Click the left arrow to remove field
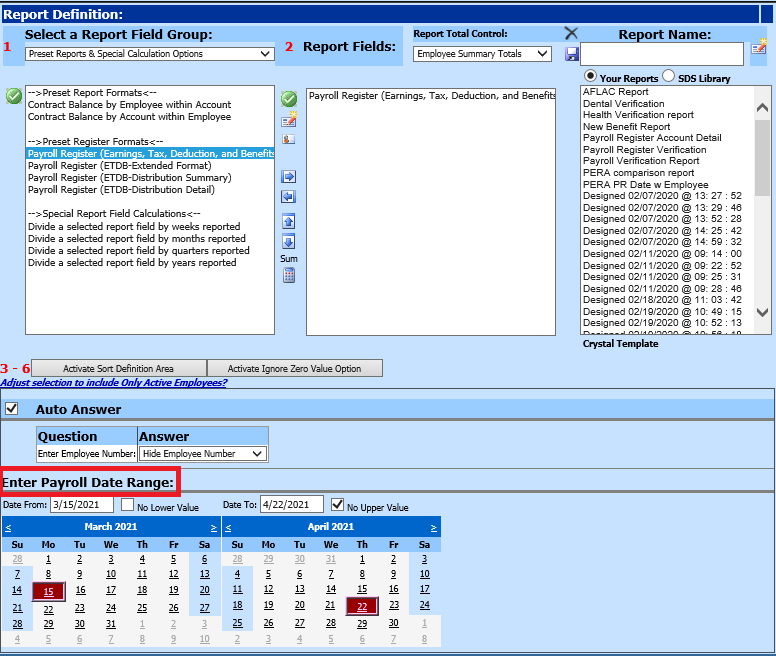The image size is (776, 656). (288, 196)
